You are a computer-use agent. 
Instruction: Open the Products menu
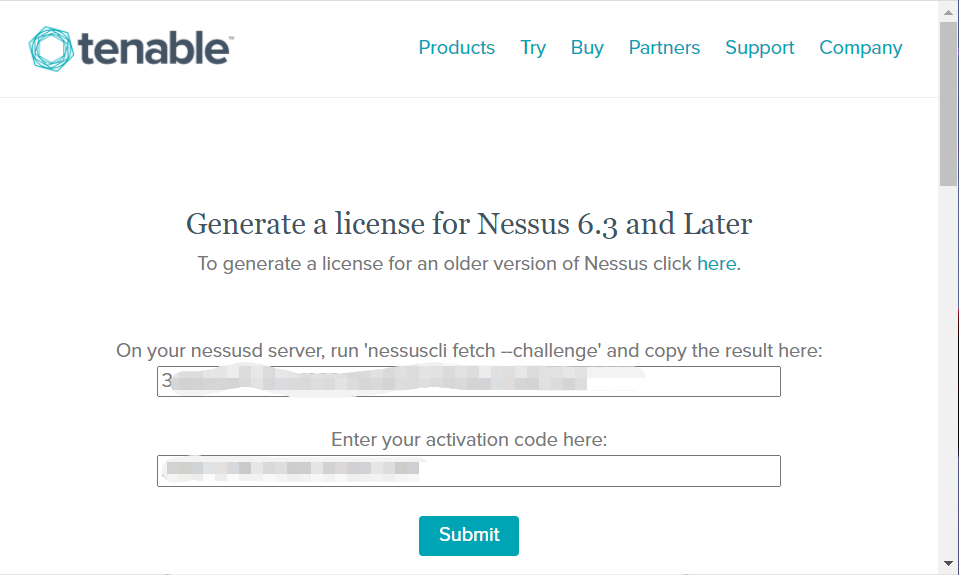456,48
